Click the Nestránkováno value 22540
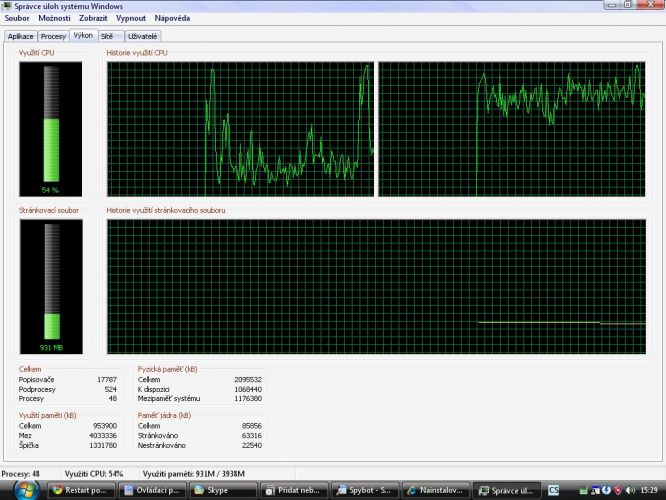Image resolution: width=666 pixels, height=500 pixels. tap(251, 446)
